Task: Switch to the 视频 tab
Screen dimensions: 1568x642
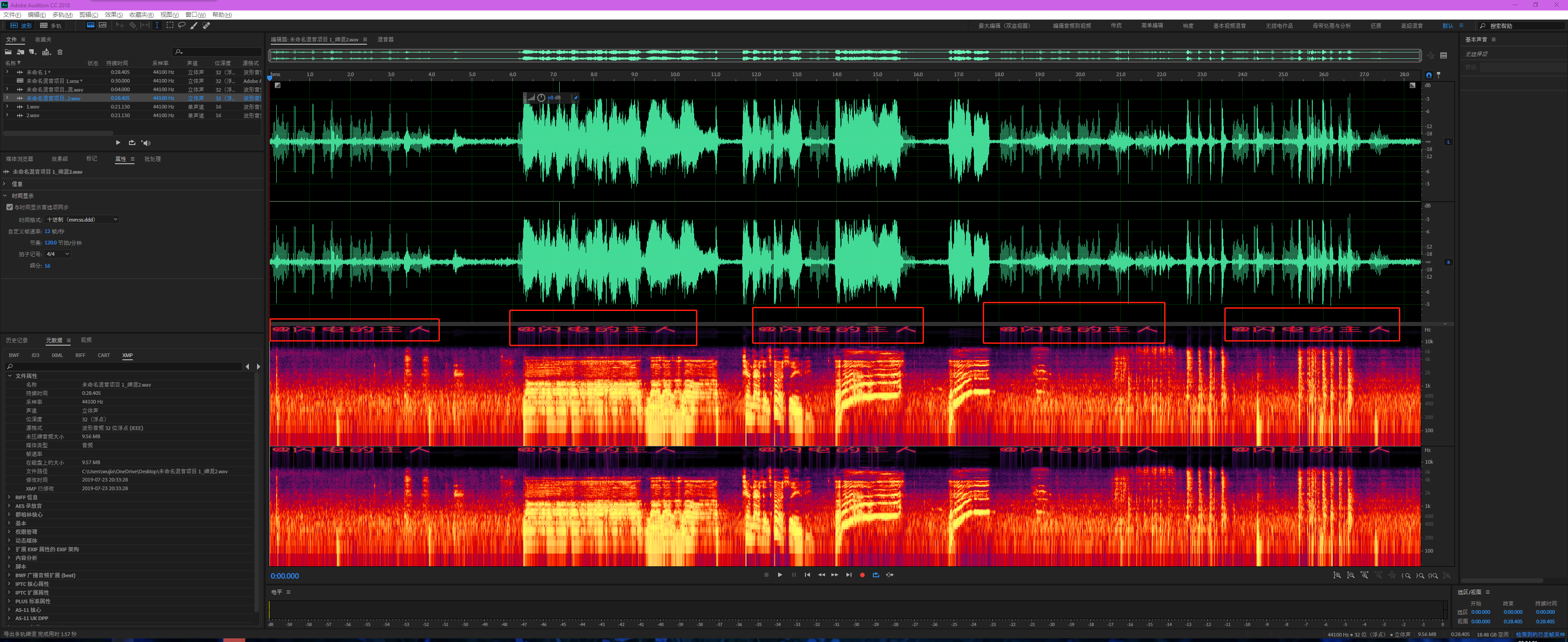Action: point(87,341)
